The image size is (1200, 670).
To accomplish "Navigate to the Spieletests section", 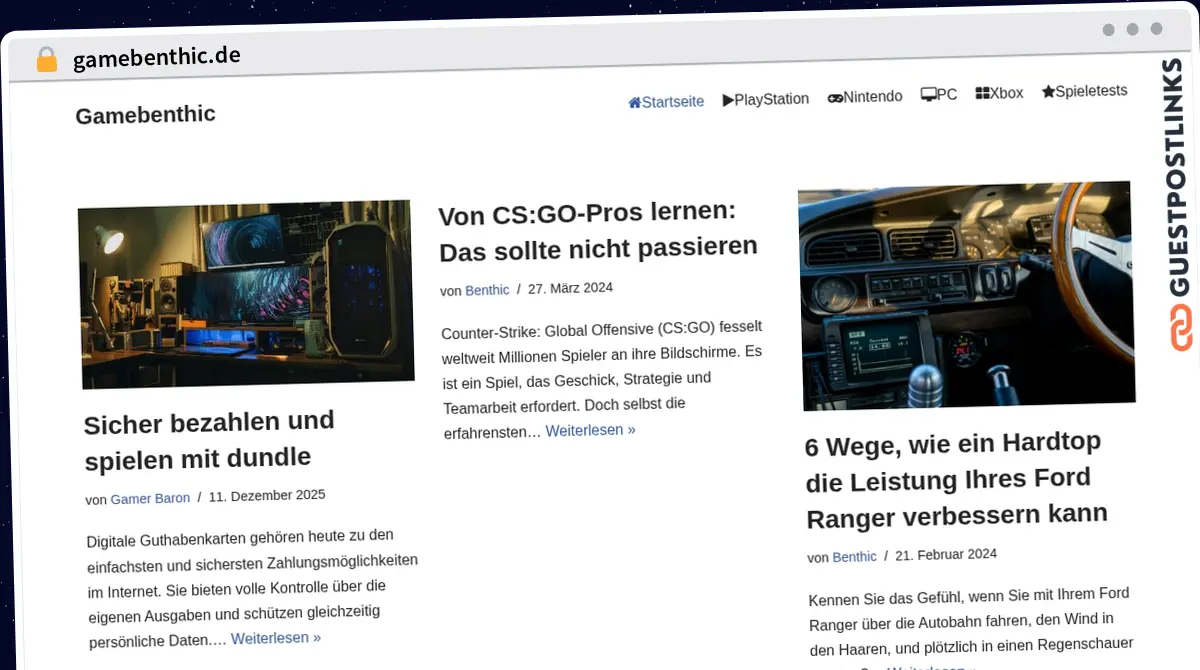I will (x=1090, y=90).
